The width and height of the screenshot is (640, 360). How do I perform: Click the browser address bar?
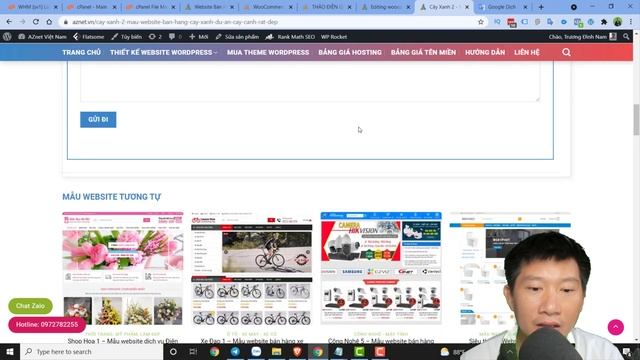269,22
